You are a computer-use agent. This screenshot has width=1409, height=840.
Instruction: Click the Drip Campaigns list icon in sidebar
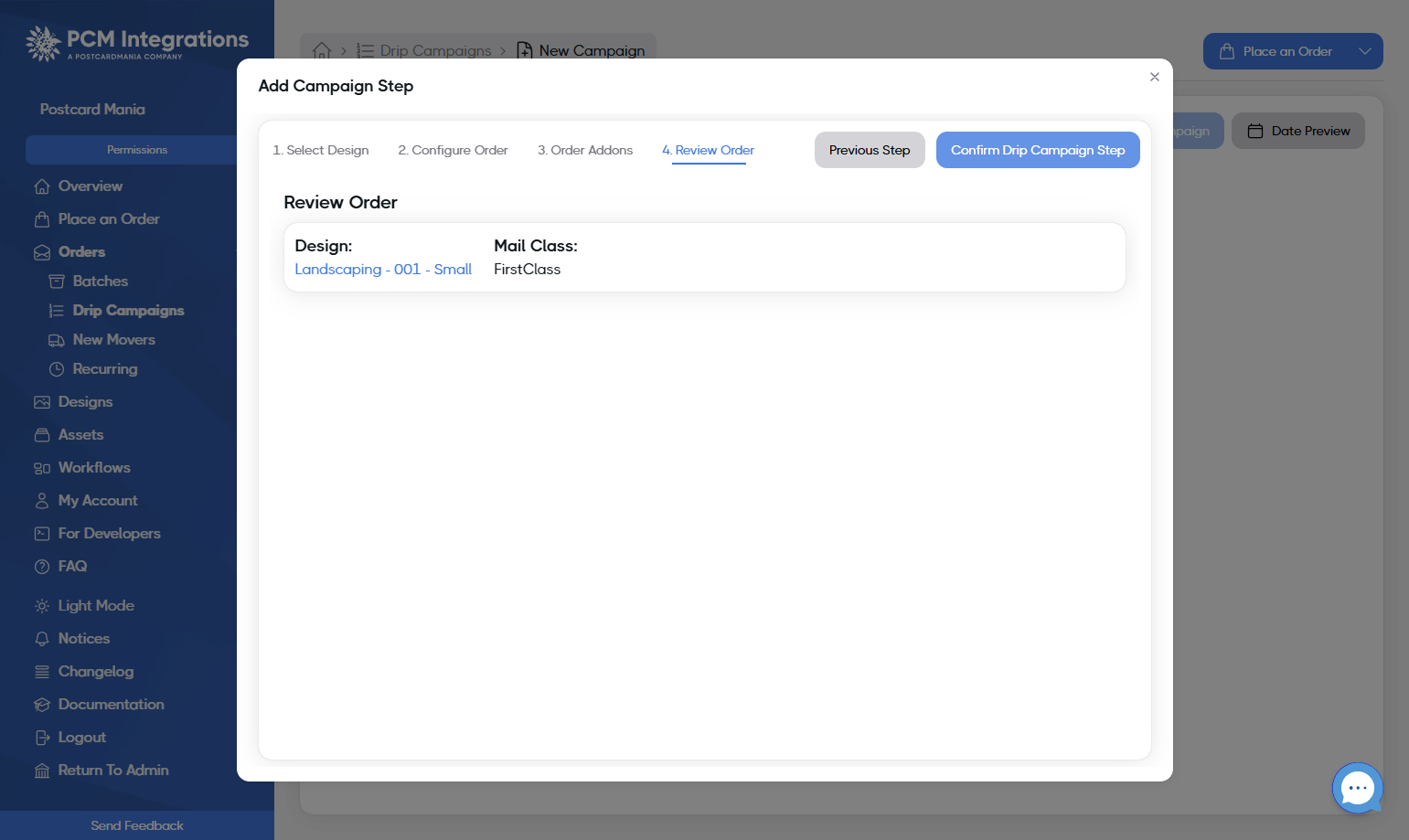pos(57,311)
